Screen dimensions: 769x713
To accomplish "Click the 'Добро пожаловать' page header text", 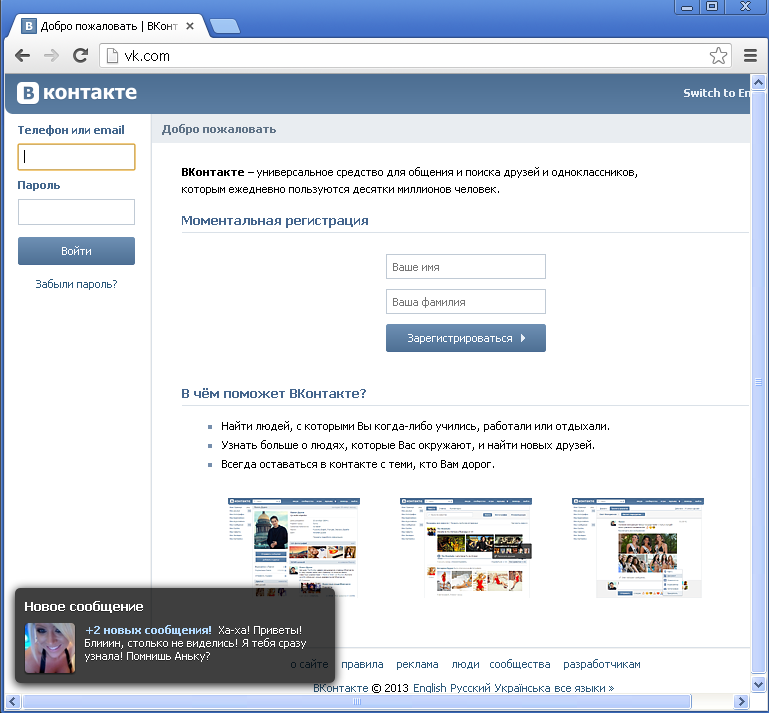I will [x=219, y=129].
